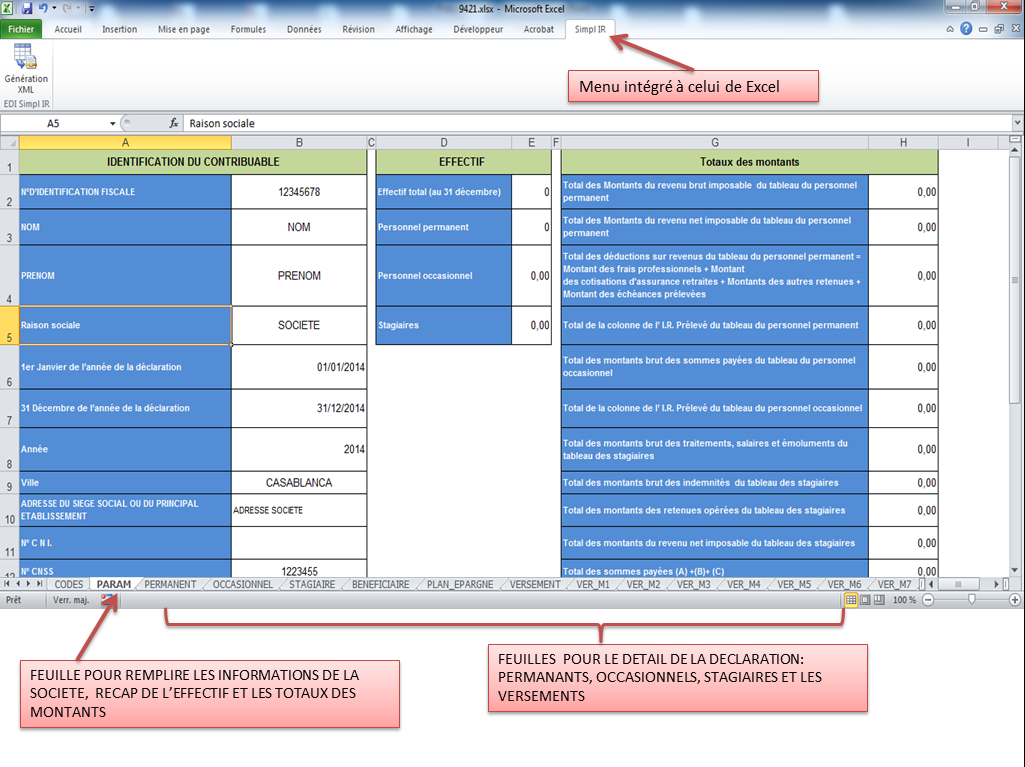This screenshot has height=767, width=1025.
Task: Save the workbook using Quick Access toolbar
Action: point(27,8)
